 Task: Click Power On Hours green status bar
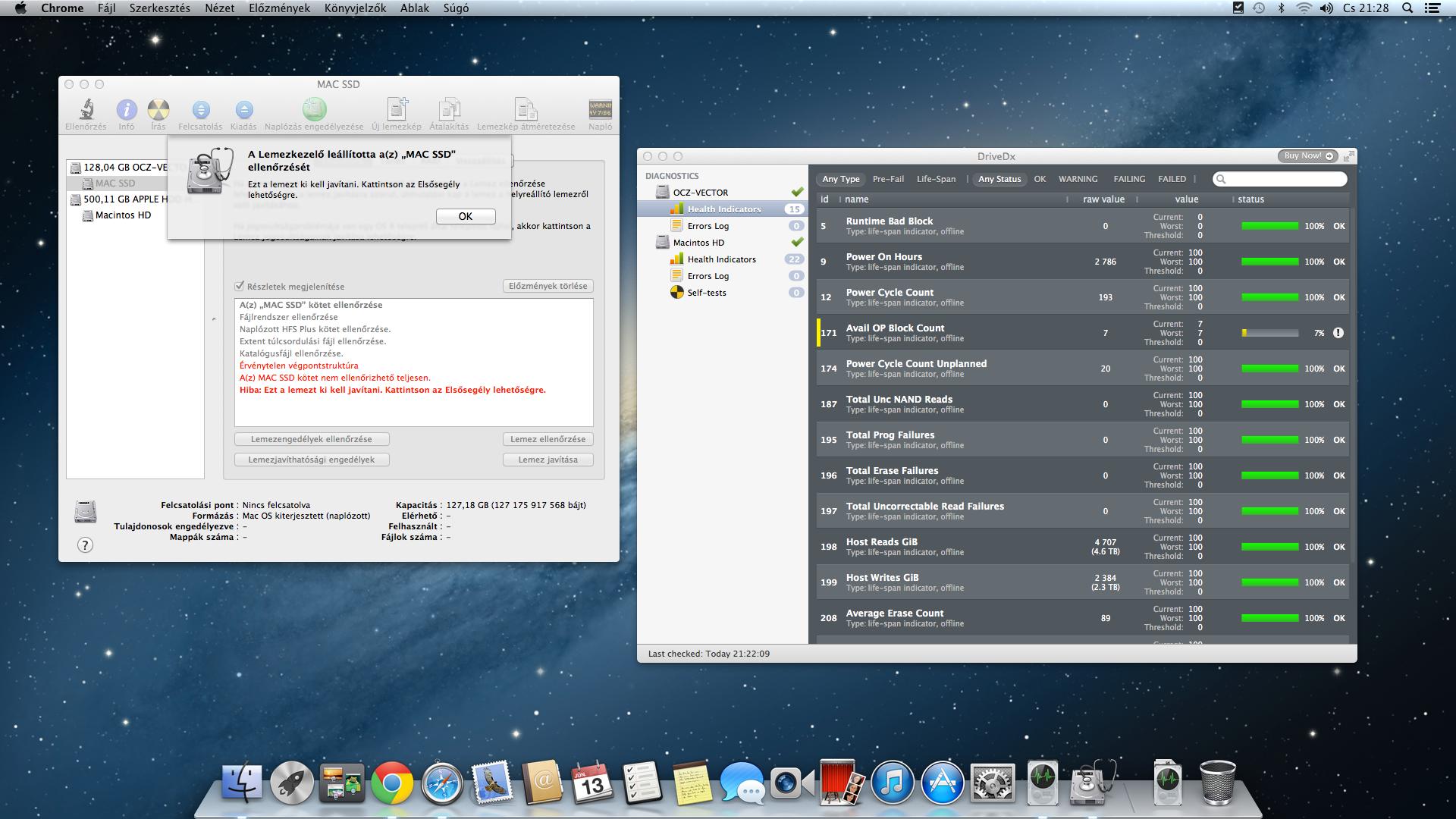pyautogui.click(x=1270, y=262)
